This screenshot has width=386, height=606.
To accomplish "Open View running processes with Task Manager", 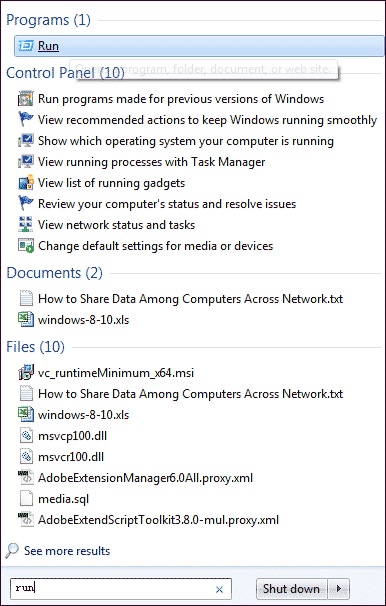I will pyautogui.click(x=151, y=162).
